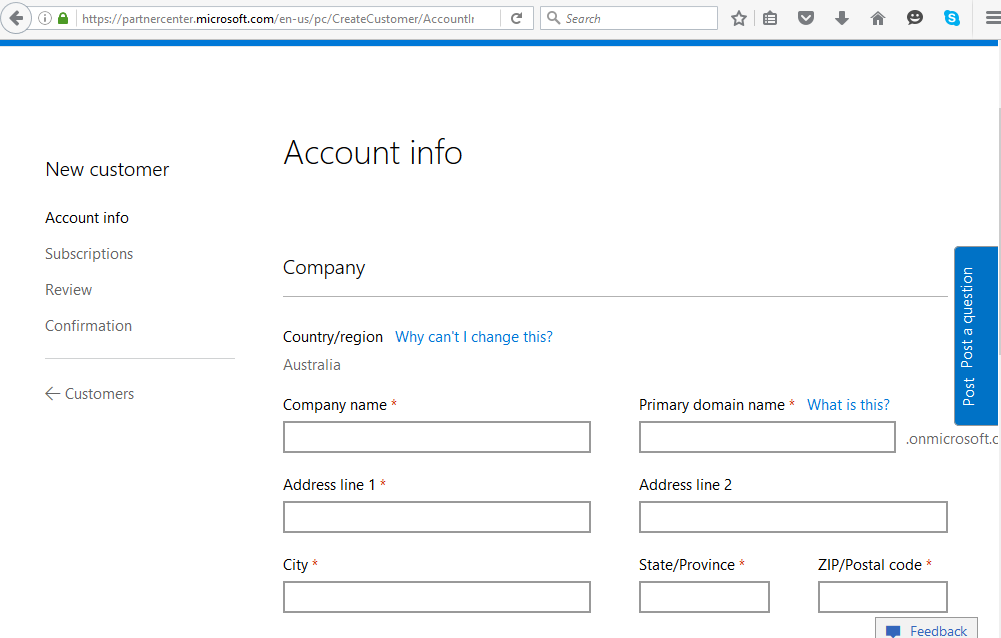Go to the Firefox home icon
Viewport: 1001px width, 638px height.
(x=878, y=19)
